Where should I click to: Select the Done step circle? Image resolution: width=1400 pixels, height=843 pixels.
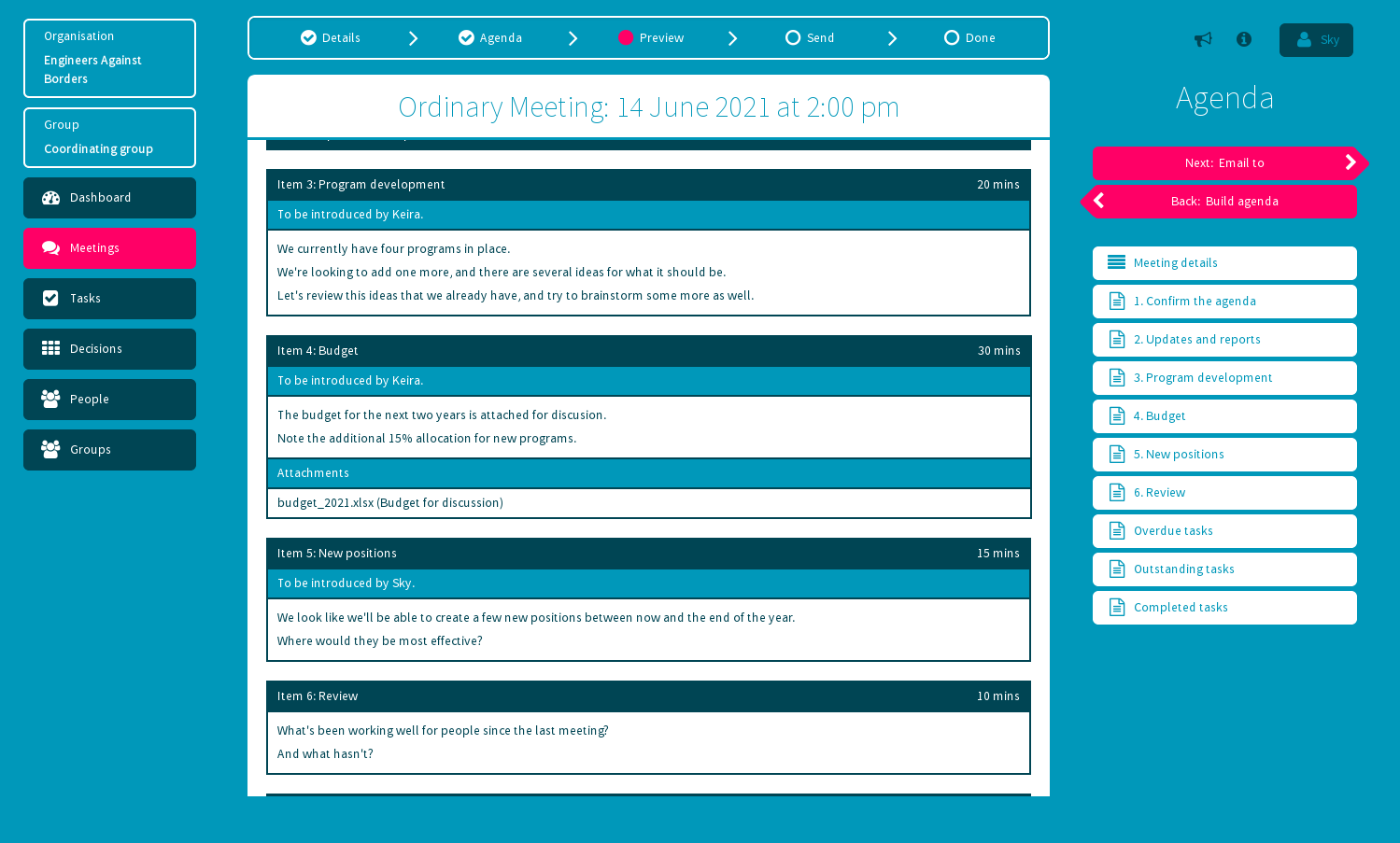point(952,38)
